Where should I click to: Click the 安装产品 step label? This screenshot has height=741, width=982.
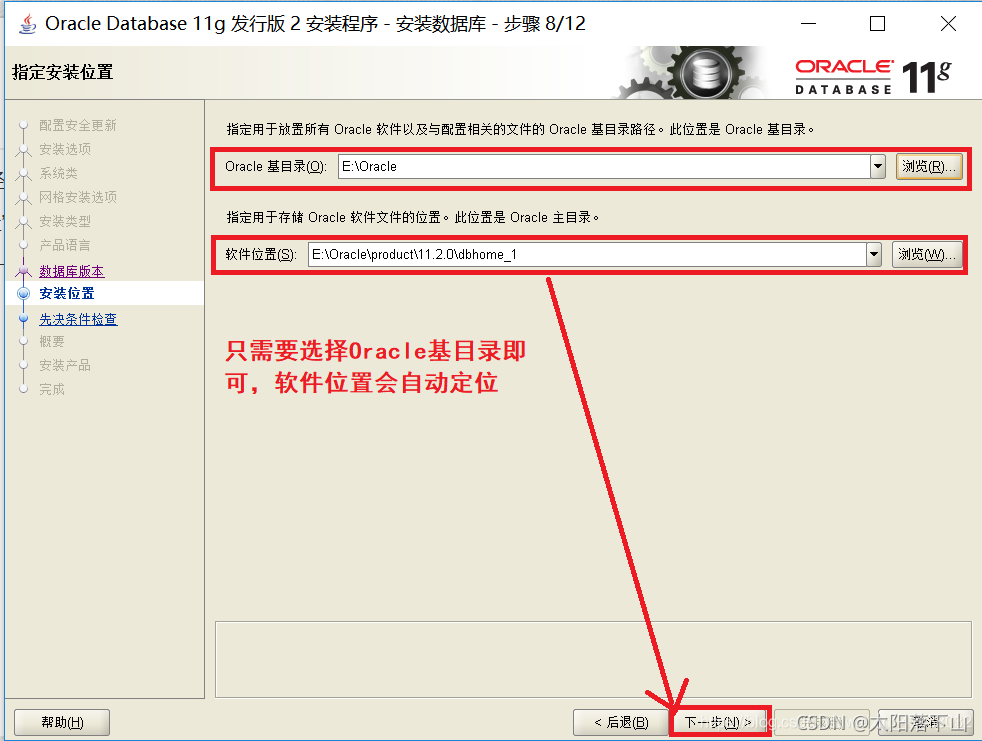pyautogui.click(x=65, y=365)
